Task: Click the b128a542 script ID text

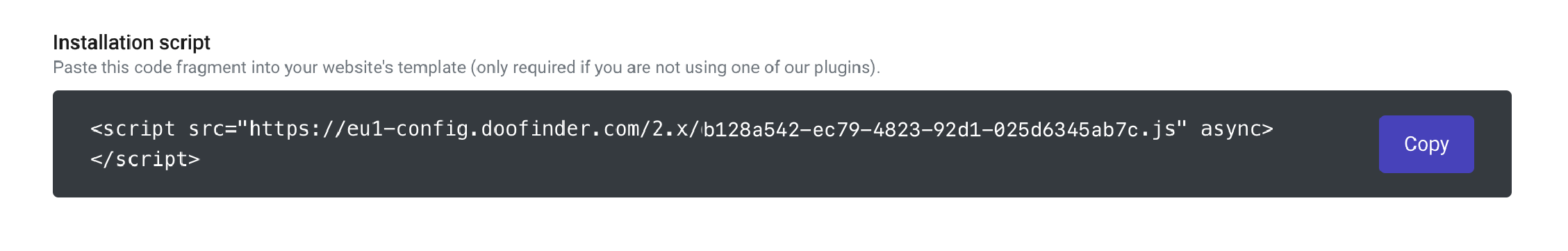Action: point(751,129)
